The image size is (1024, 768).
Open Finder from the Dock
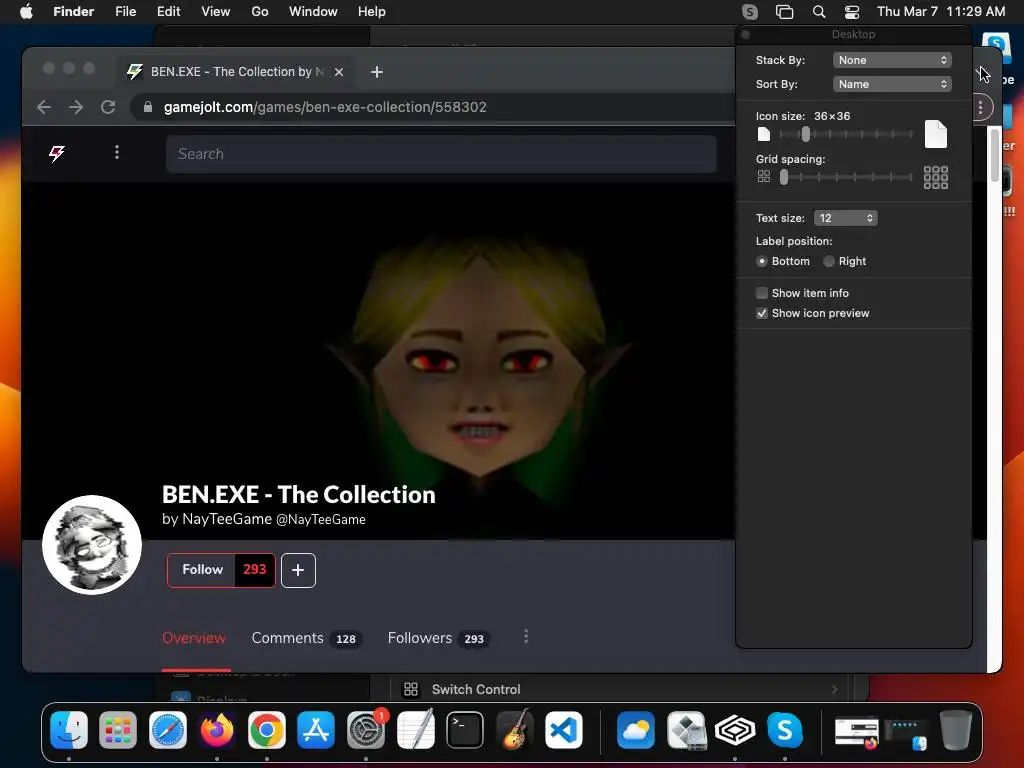click(69, 729)
